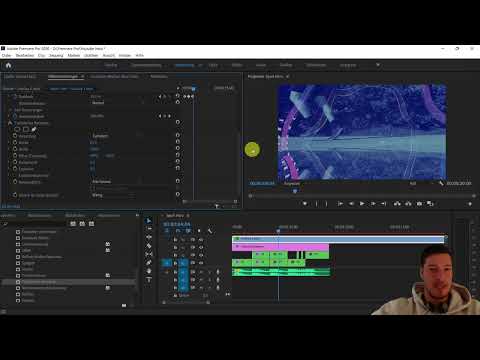This screenshot has width=480, height=360.
Task: Open workspace overflow chevron menu
Action: point(378,65)
